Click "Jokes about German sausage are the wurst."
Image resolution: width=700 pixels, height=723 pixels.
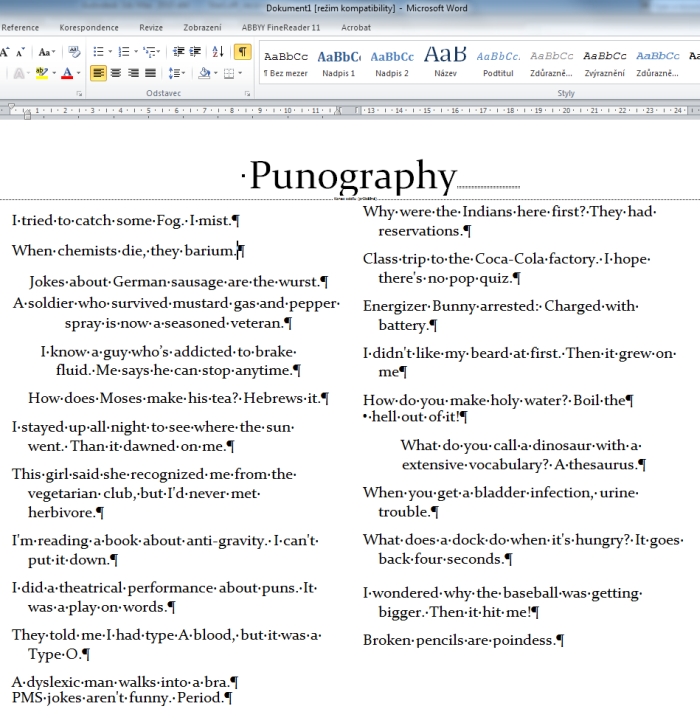[174, 282]
